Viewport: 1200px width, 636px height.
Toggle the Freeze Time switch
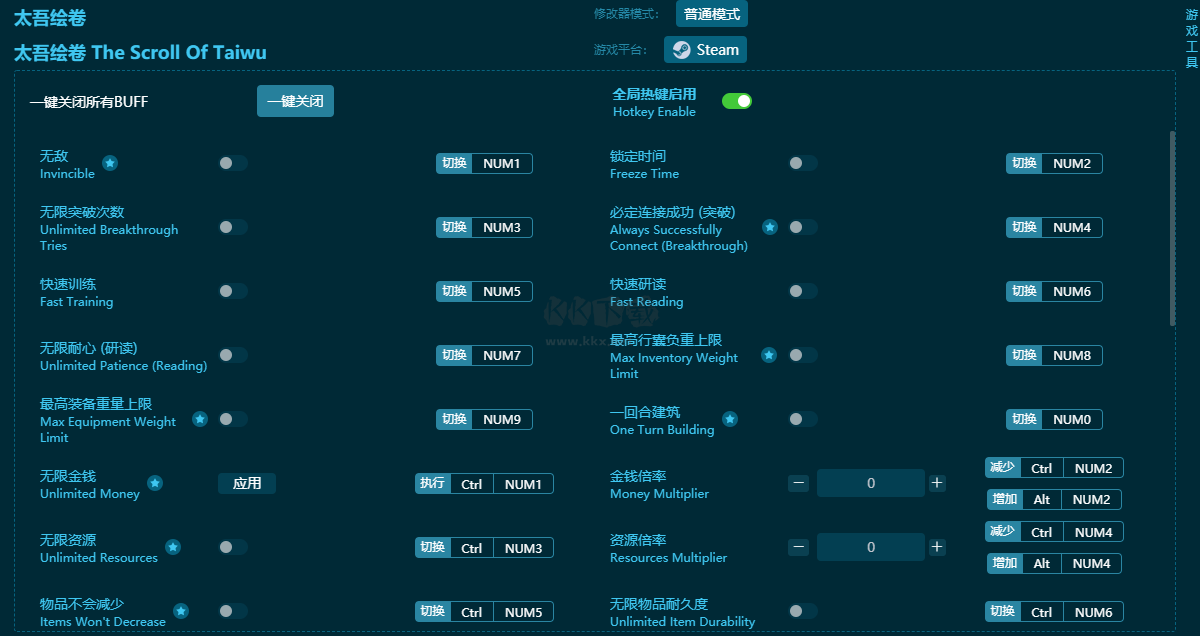(802, 163)
